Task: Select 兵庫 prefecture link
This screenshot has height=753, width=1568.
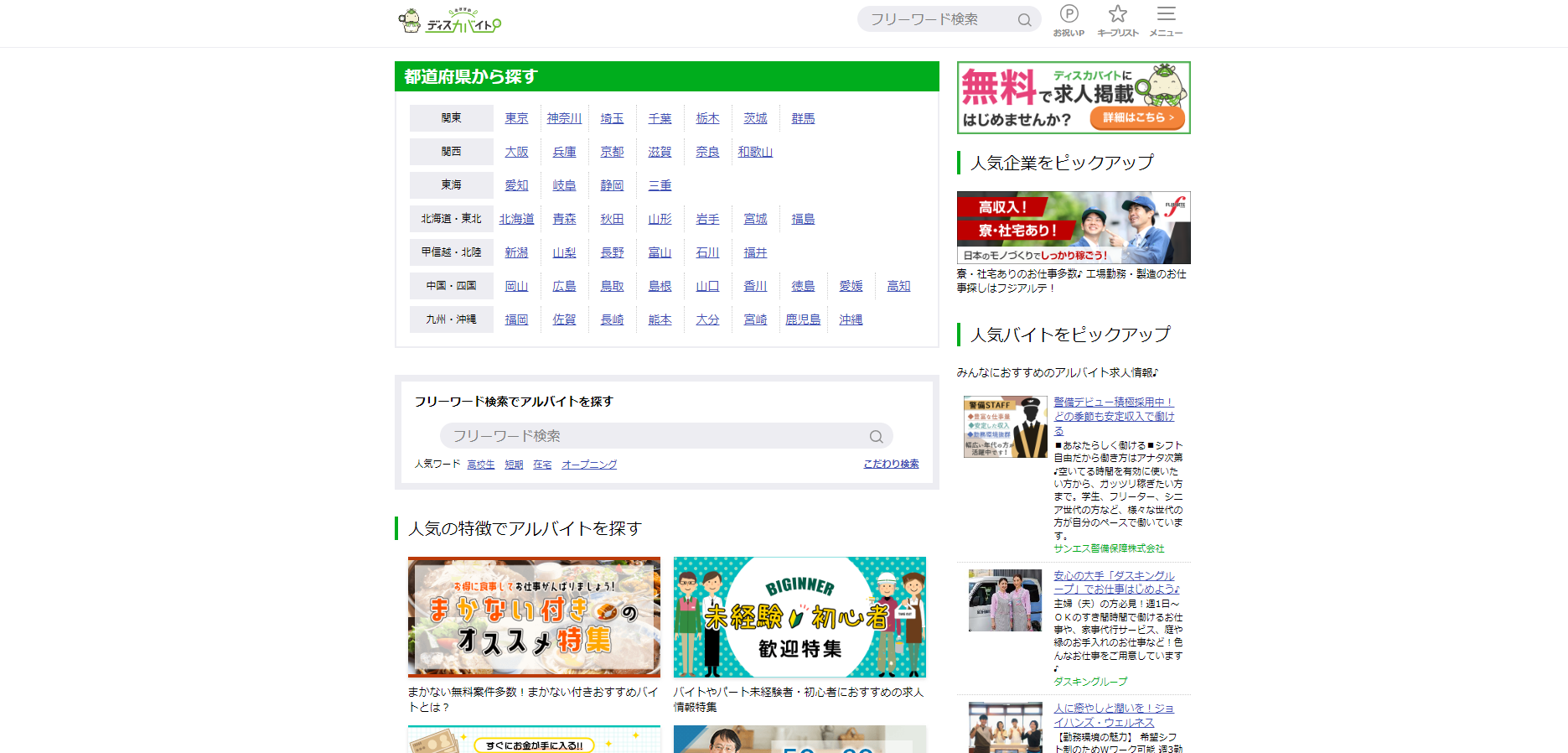Action: point(564,152)
